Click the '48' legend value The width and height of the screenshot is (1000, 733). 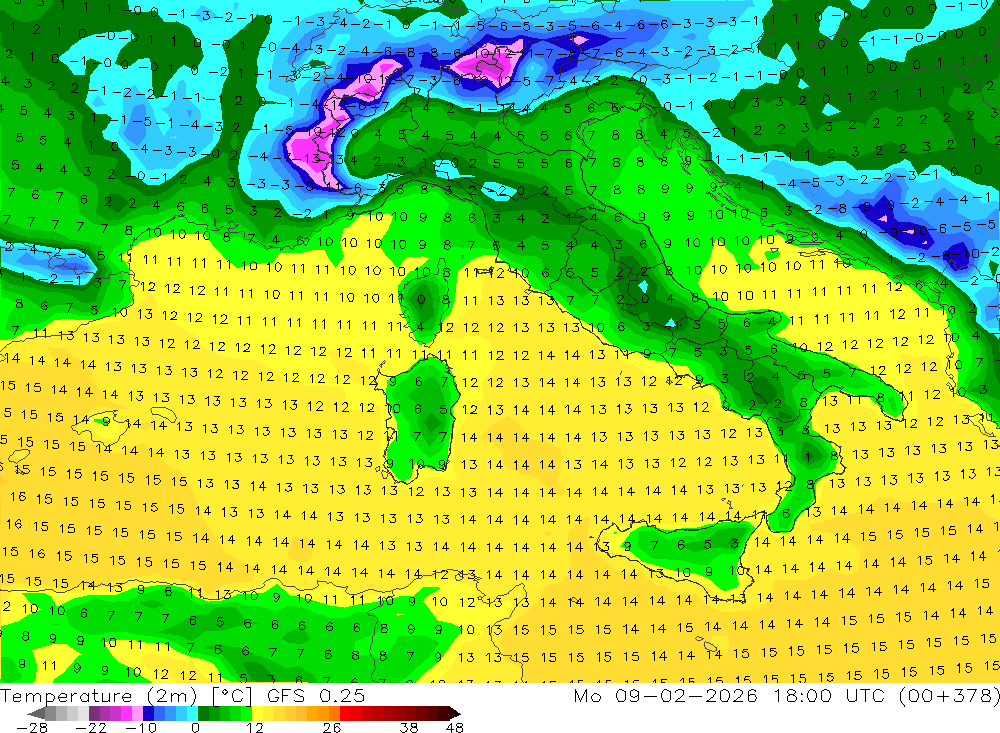point(454,727)
